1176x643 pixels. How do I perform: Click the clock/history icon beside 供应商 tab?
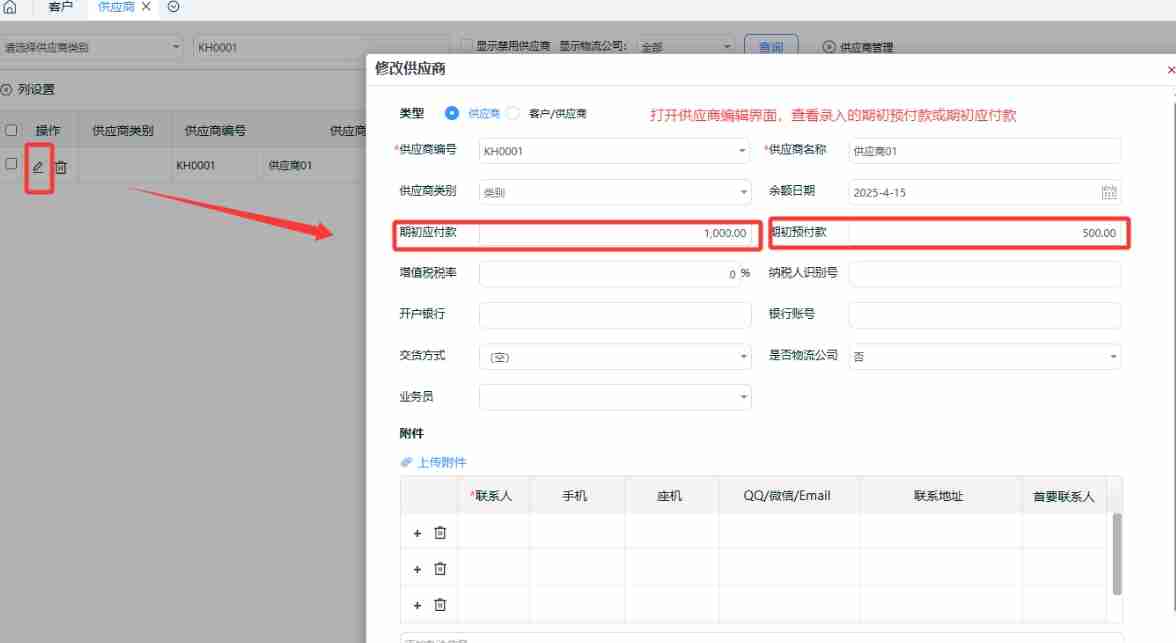[172, 7]
